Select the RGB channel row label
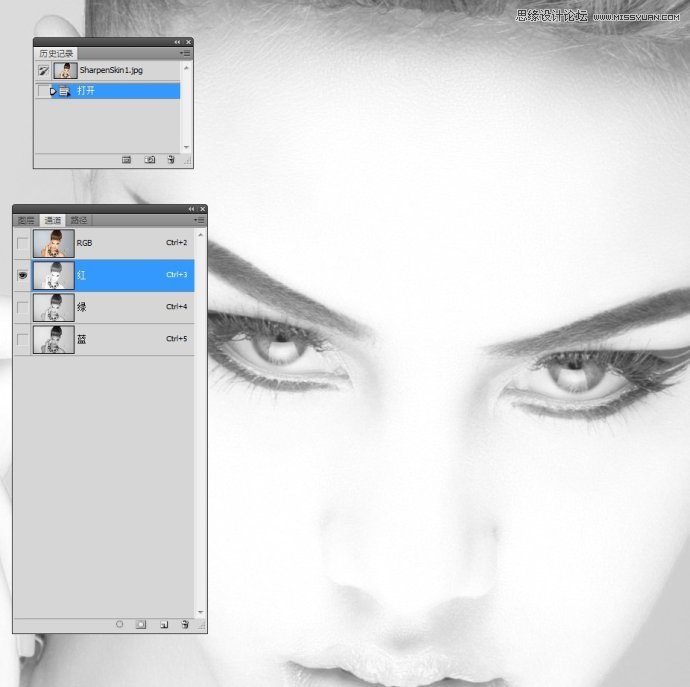Viewport: 690px width, 687px height. 84,243
